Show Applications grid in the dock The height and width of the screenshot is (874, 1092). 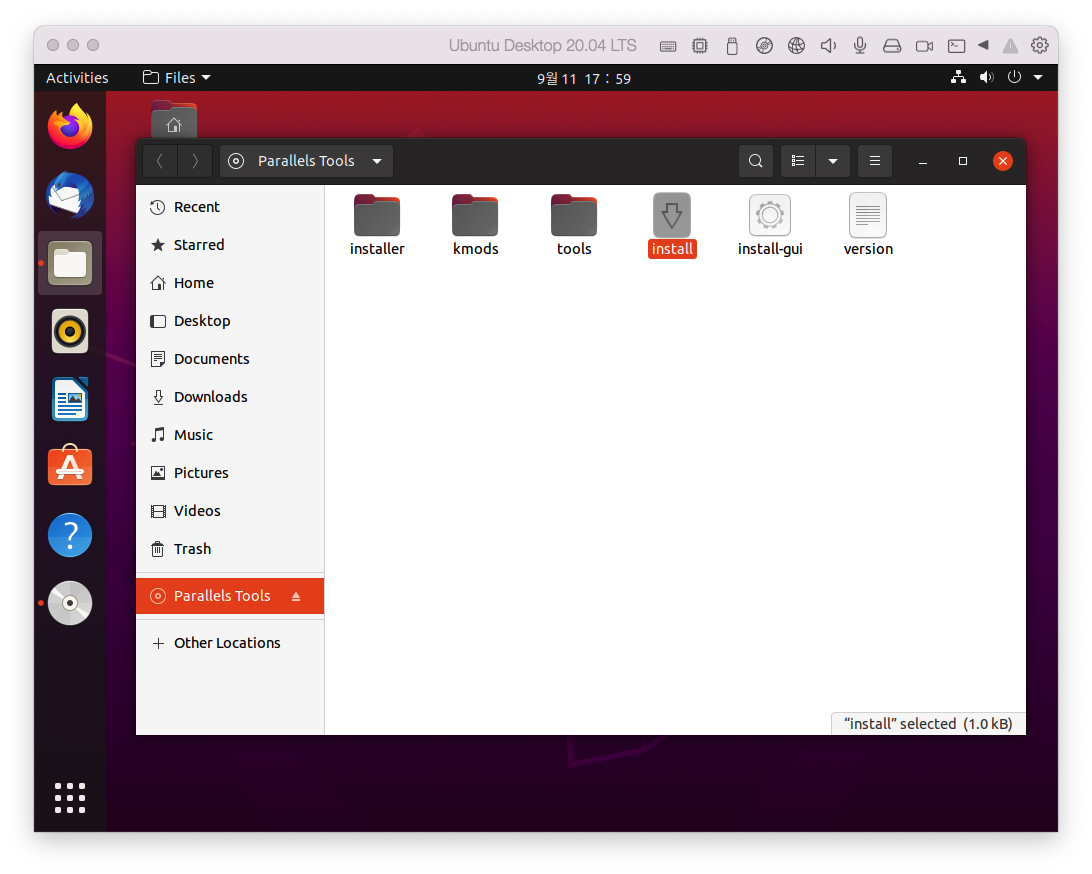click(x=70, y=798)
